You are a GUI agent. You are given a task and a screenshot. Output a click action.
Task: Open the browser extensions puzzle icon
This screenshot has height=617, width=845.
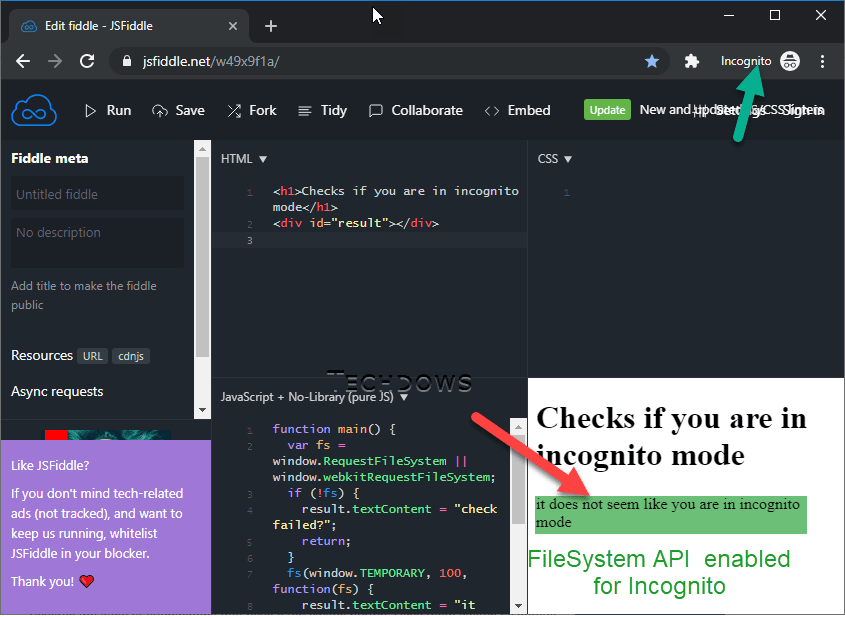click(691, 61)
